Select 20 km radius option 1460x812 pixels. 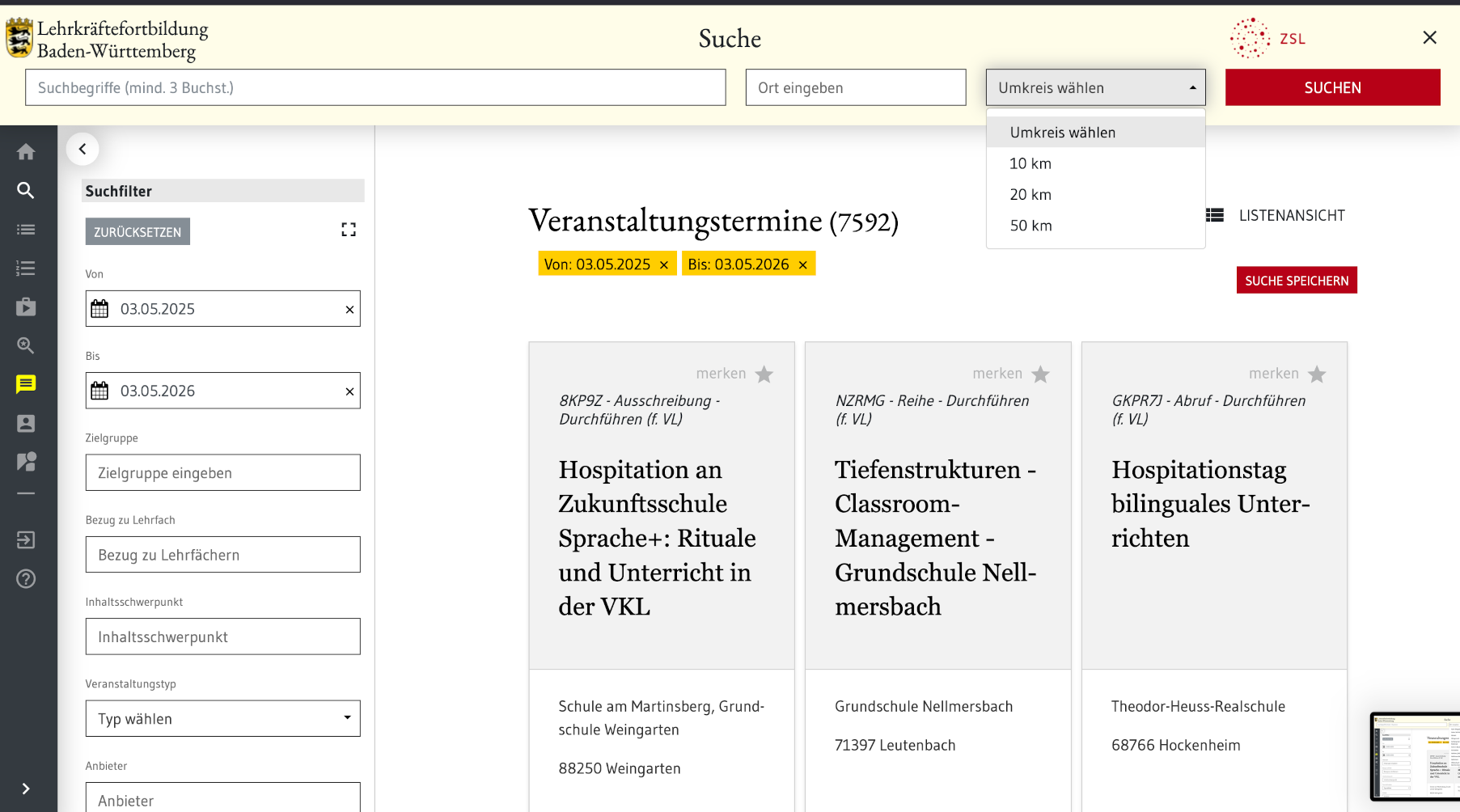coord(1030,195)
